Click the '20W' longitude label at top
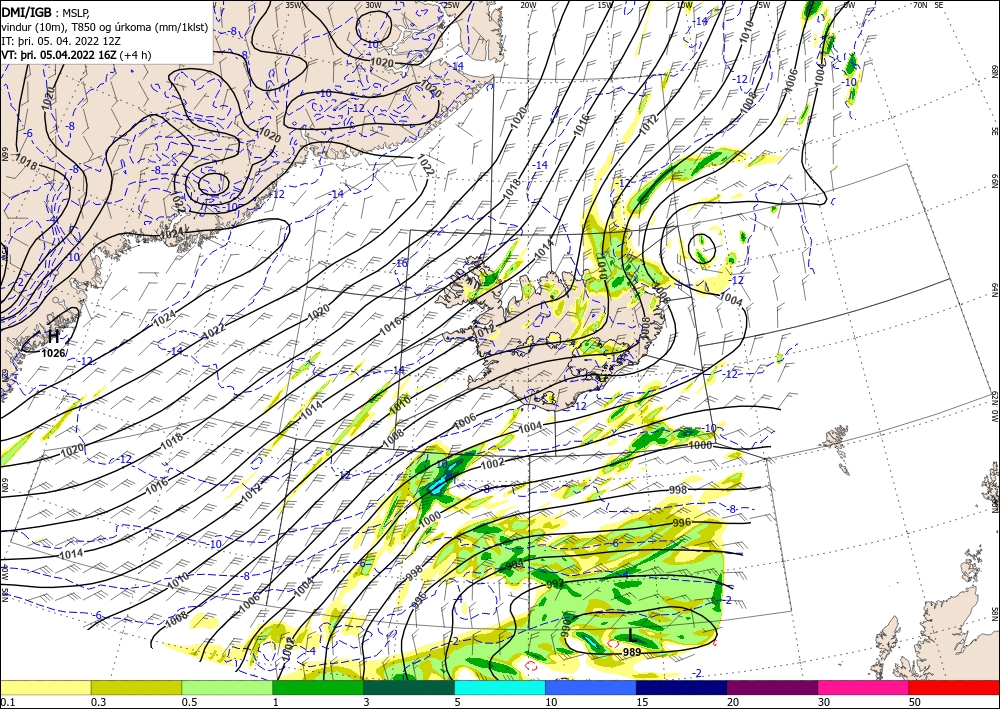The height and width of the screenshot is (709, 1000). [x=527, y=4]
